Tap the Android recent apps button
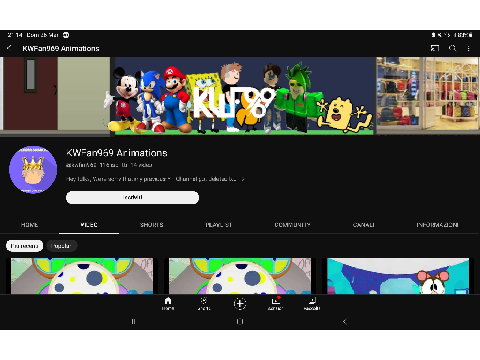480x360 pixels. point(133,321)
